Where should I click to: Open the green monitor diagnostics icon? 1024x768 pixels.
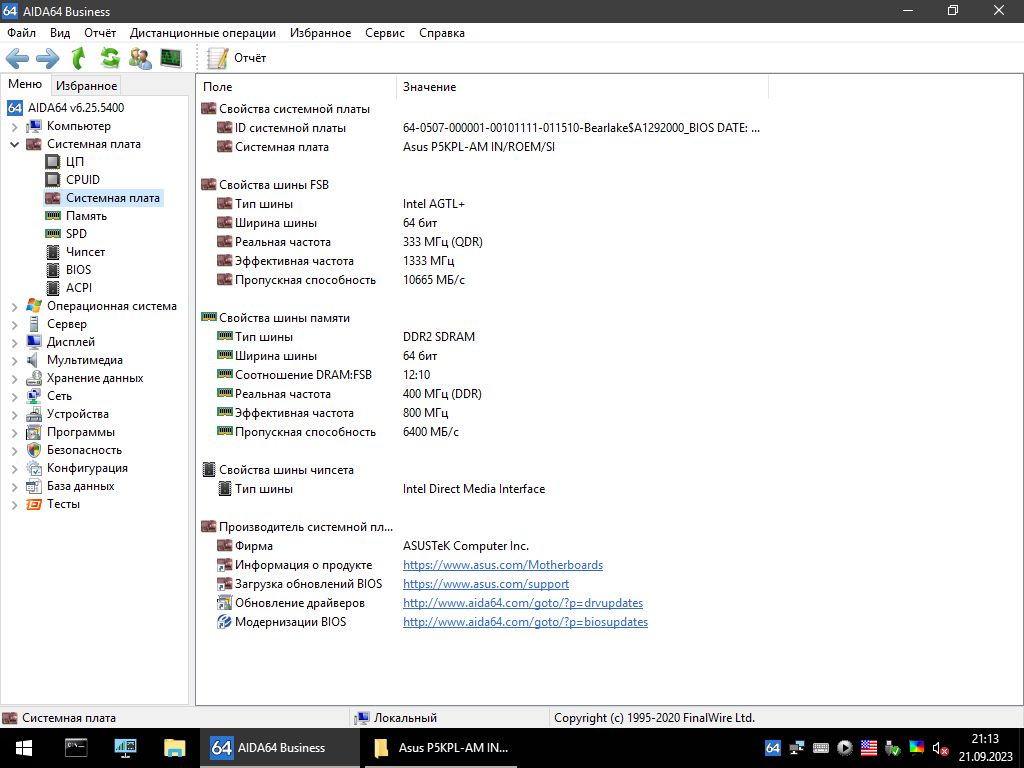[x=171, y=58]
